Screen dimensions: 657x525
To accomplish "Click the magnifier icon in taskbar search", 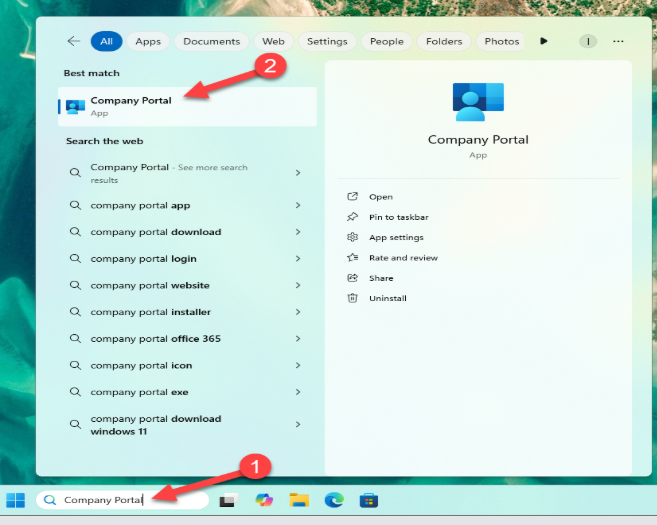I will point(50,500).
